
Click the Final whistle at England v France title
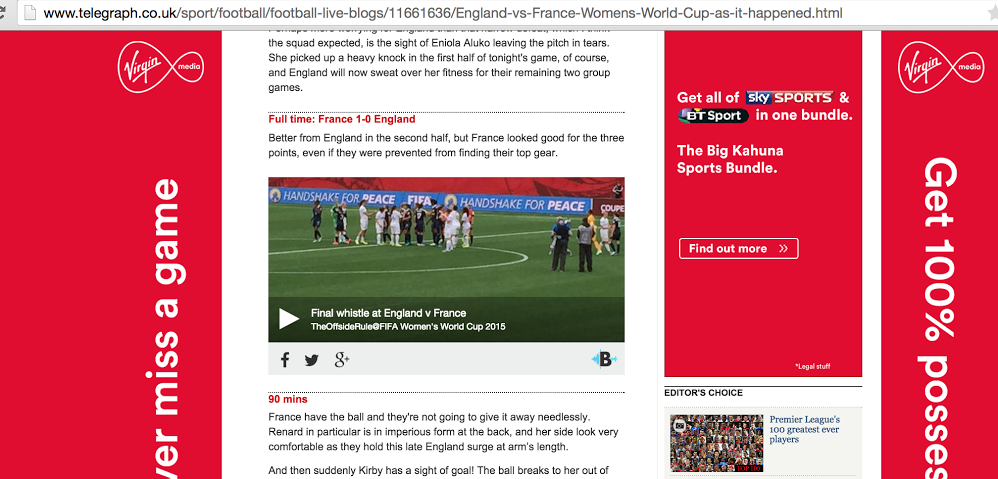[x=388, y=313]
